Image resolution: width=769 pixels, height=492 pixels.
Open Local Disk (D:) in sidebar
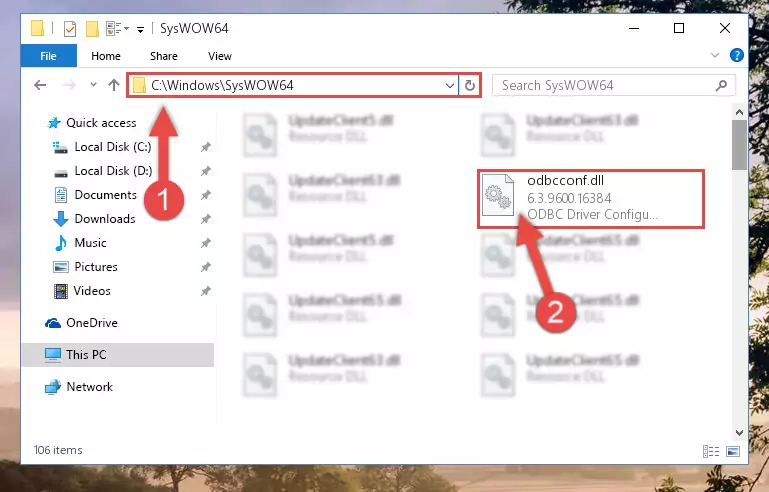point(113,171)
